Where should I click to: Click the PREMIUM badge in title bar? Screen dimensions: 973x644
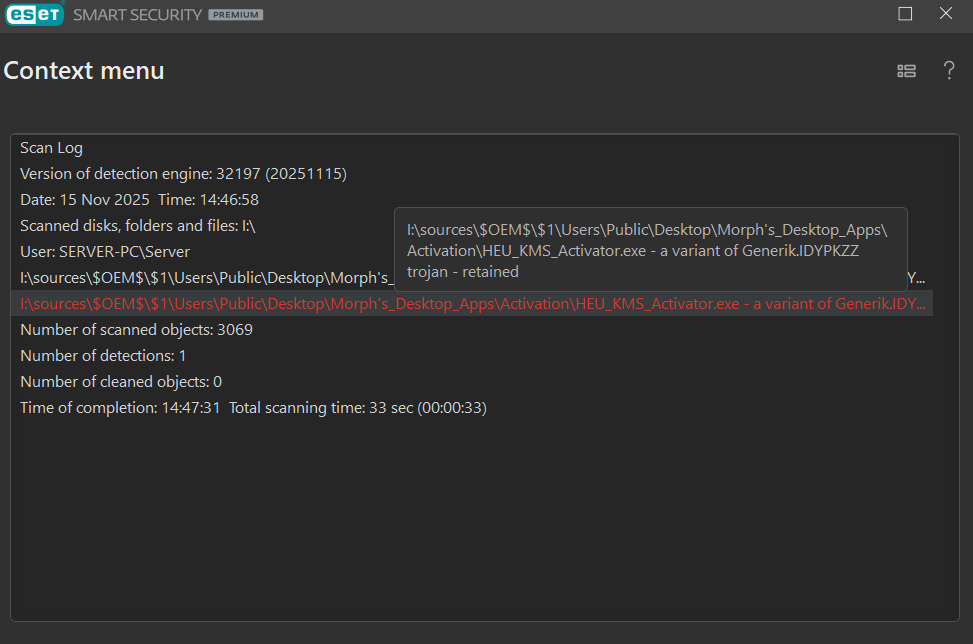tap(235, 15)
